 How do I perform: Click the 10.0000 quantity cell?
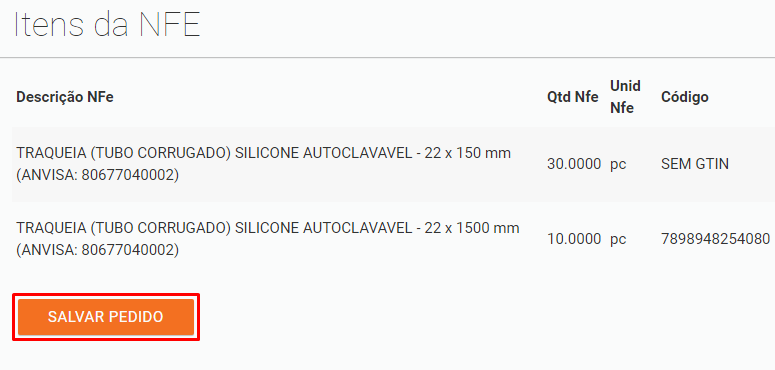click(x=574, y=240)
